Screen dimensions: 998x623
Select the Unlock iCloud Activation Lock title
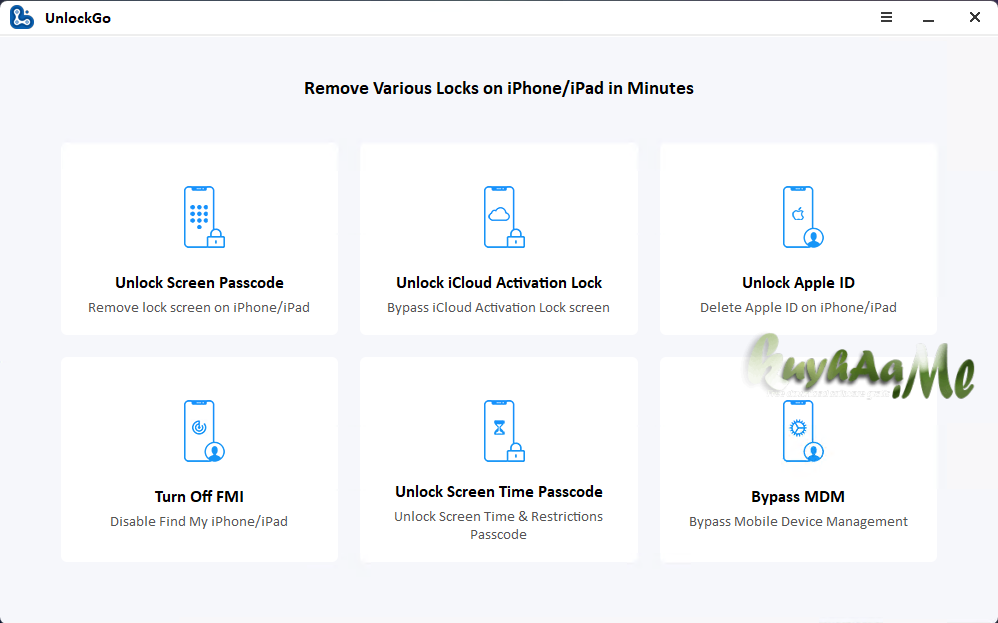tap(499, 283)
